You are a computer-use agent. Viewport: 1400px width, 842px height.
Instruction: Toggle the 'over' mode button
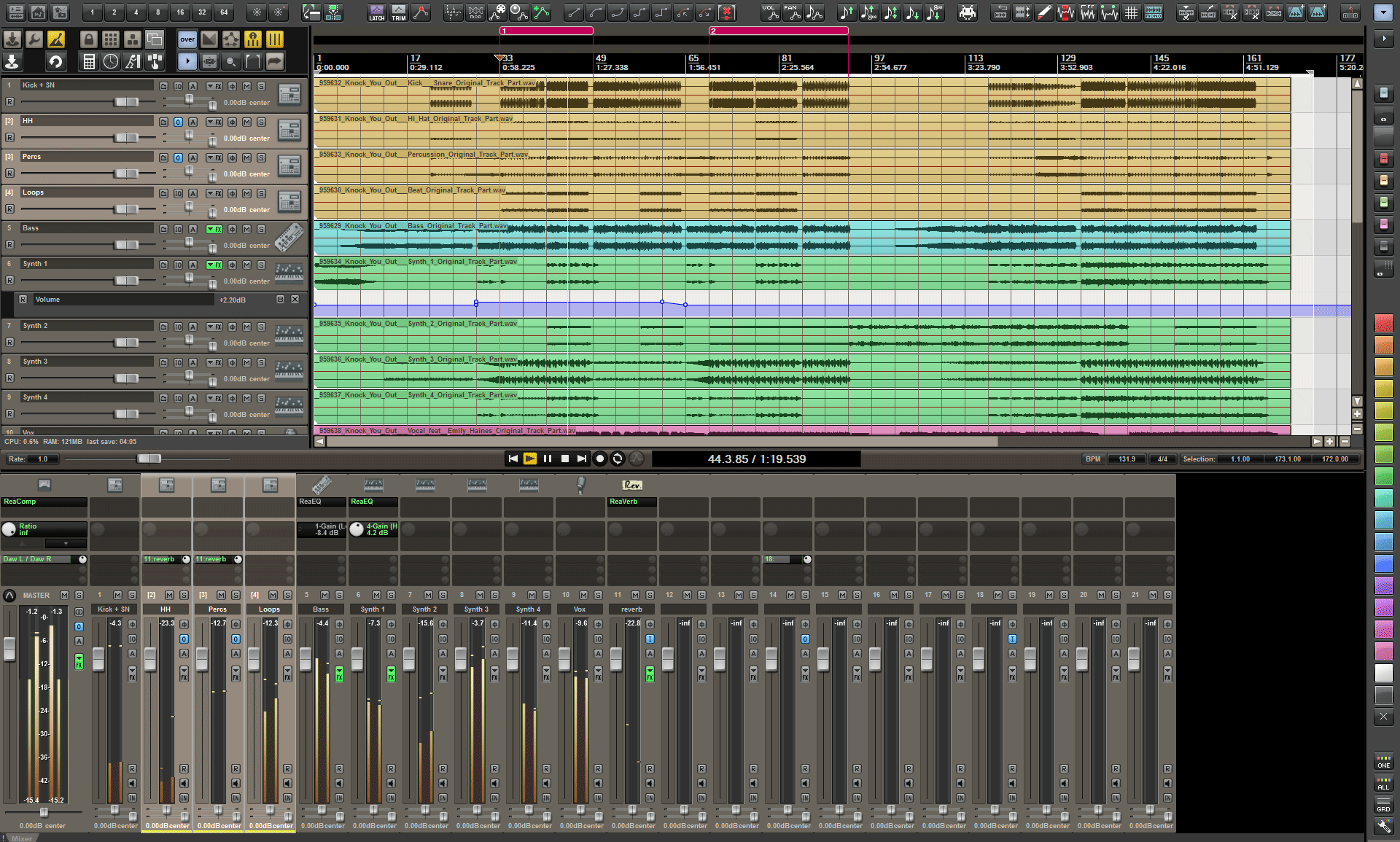pyautogui.click(x=187, y=39)
